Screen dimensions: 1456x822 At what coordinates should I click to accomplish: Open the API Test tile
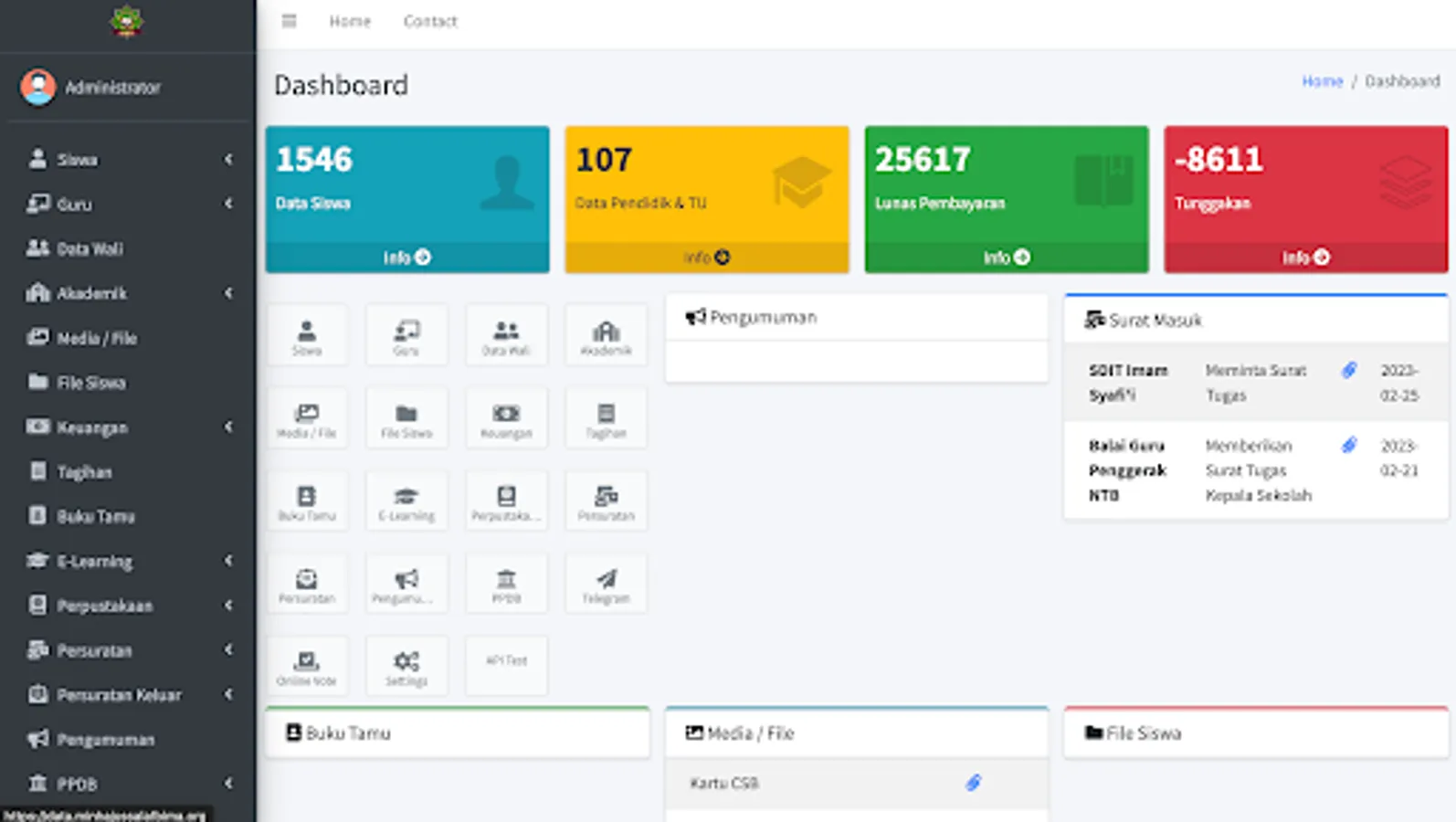click(x=506, y=666)
